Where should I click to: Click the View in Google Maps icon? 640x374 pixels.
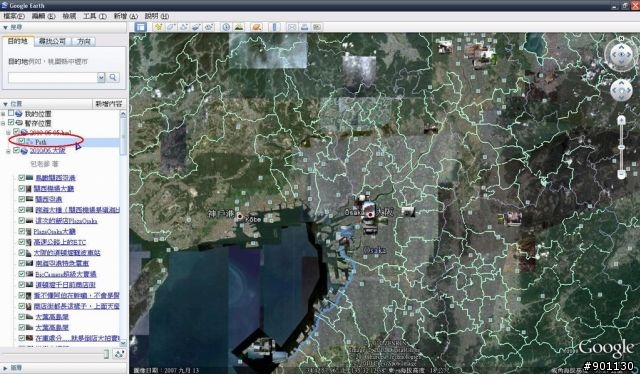click(x=317, y=27)
